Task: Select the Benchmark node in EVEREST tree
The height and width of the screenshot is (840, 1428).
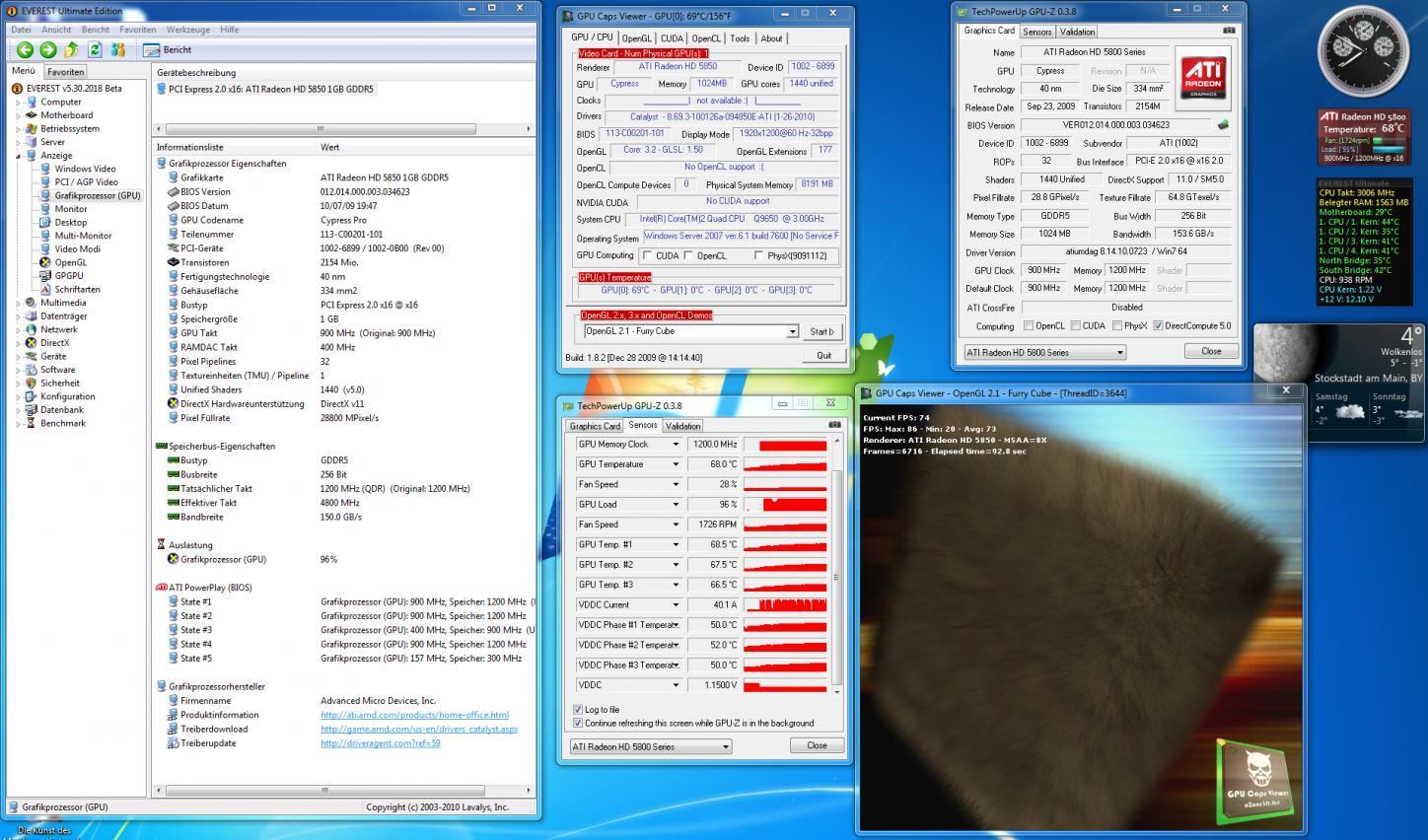Action: 62,423
